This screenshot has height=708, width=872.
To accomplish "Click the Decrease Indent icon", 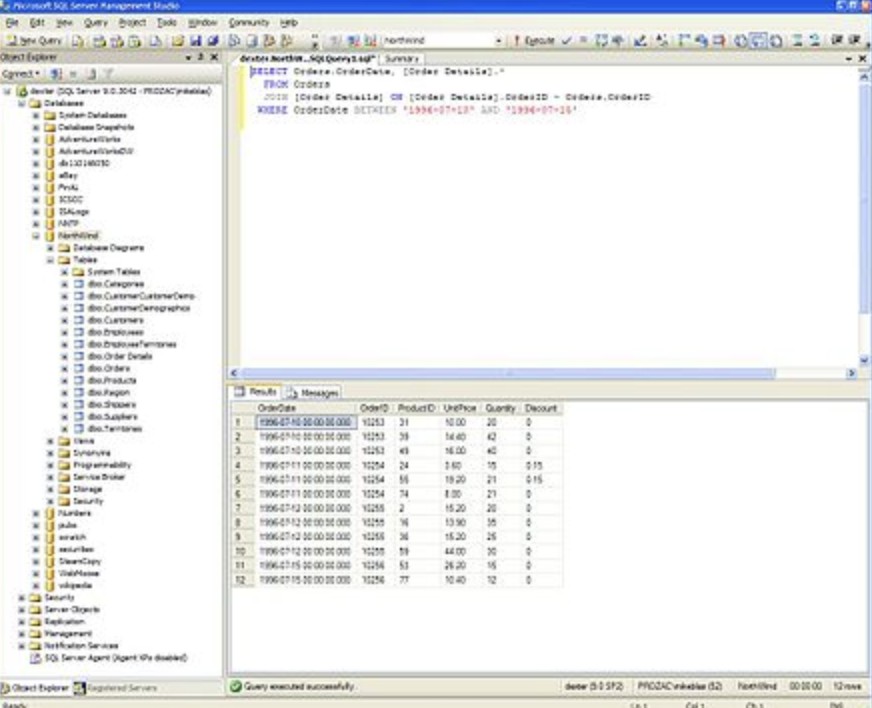I will 837,40.
